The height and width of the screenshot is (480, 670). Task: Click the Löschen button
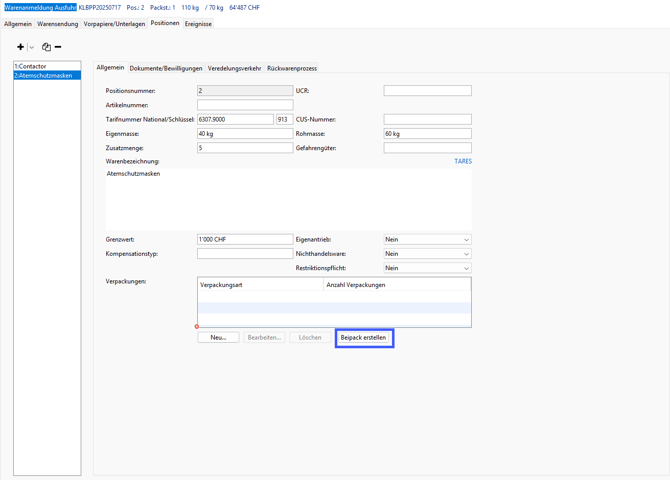tap(310, 338)
